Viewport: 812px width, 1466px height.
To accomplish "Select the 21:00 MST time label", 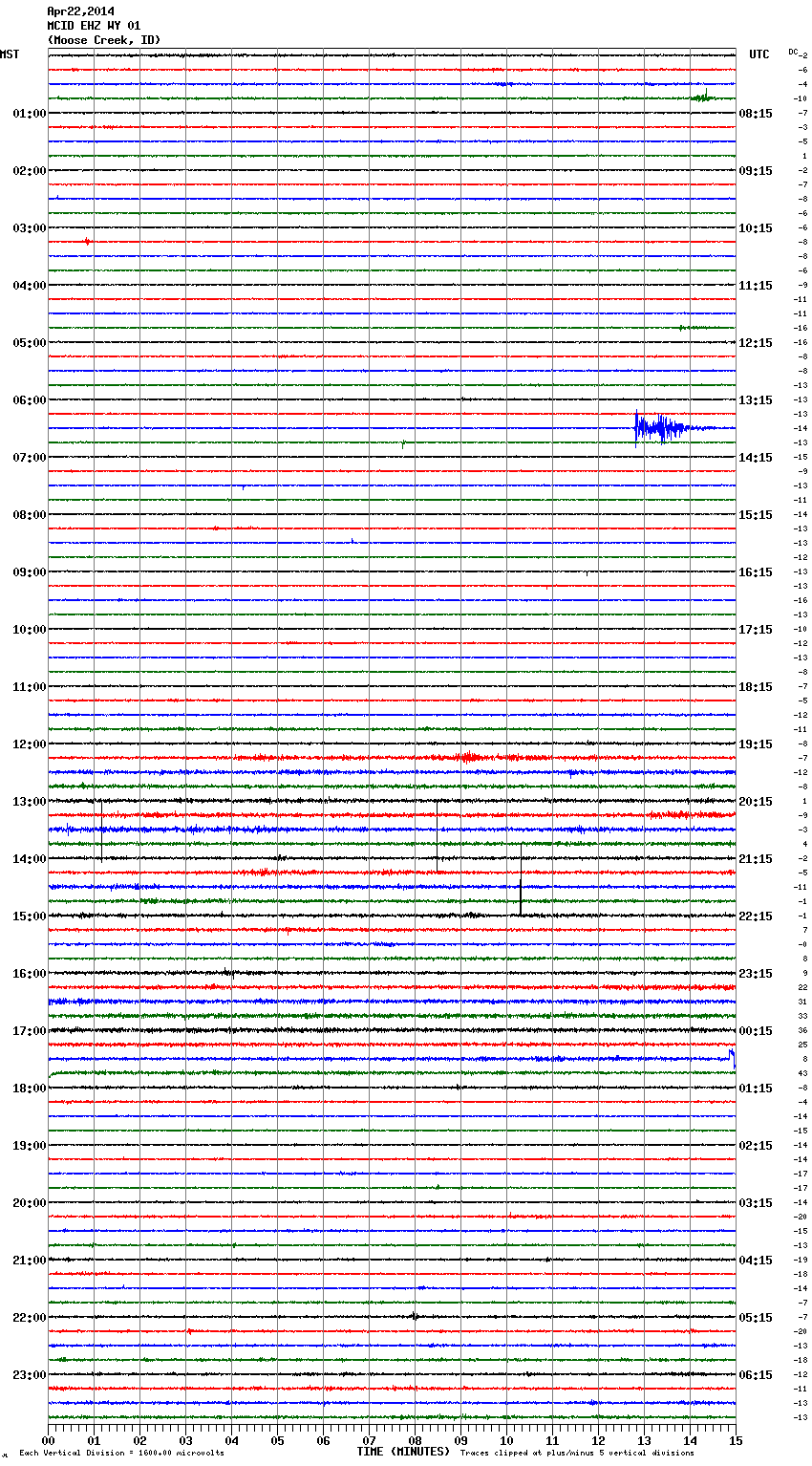I will click(x=30, y=1261).
